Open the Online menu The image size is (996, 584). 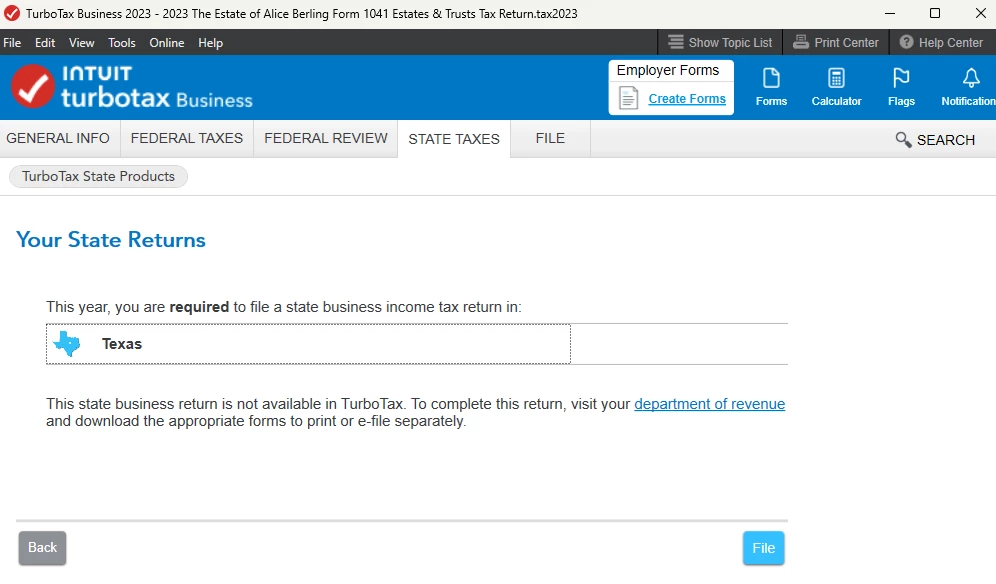click(166, 43)
